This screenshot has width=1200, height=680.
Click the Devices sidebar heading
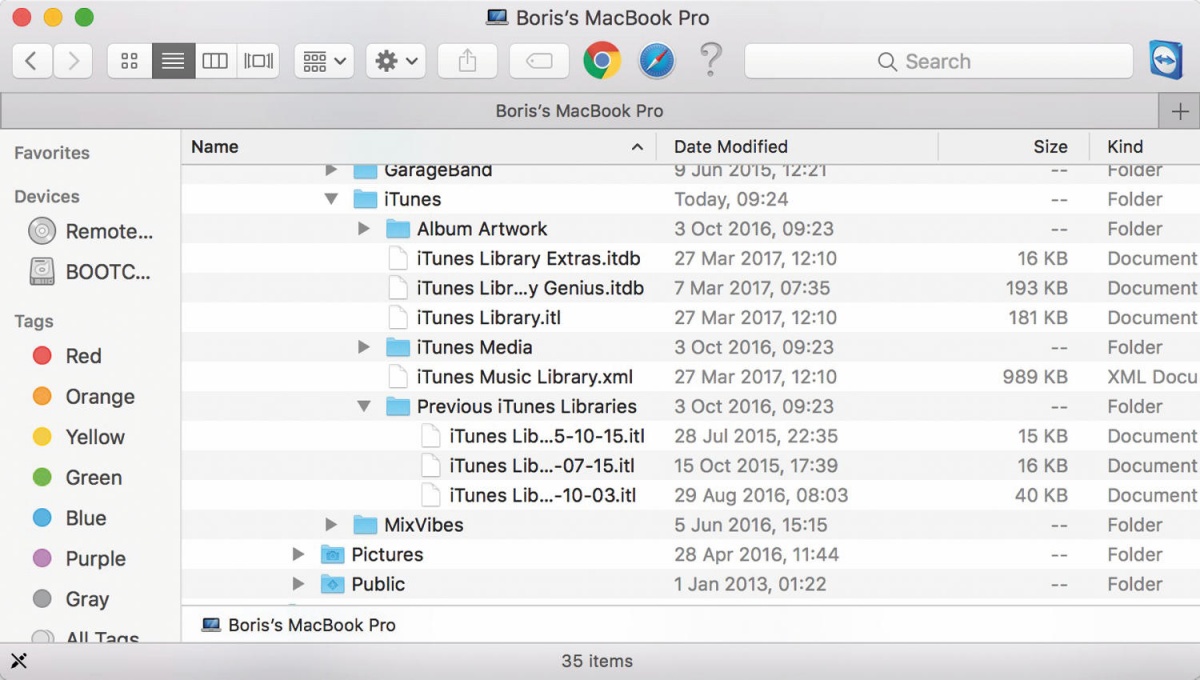click(x=47, y=197)
